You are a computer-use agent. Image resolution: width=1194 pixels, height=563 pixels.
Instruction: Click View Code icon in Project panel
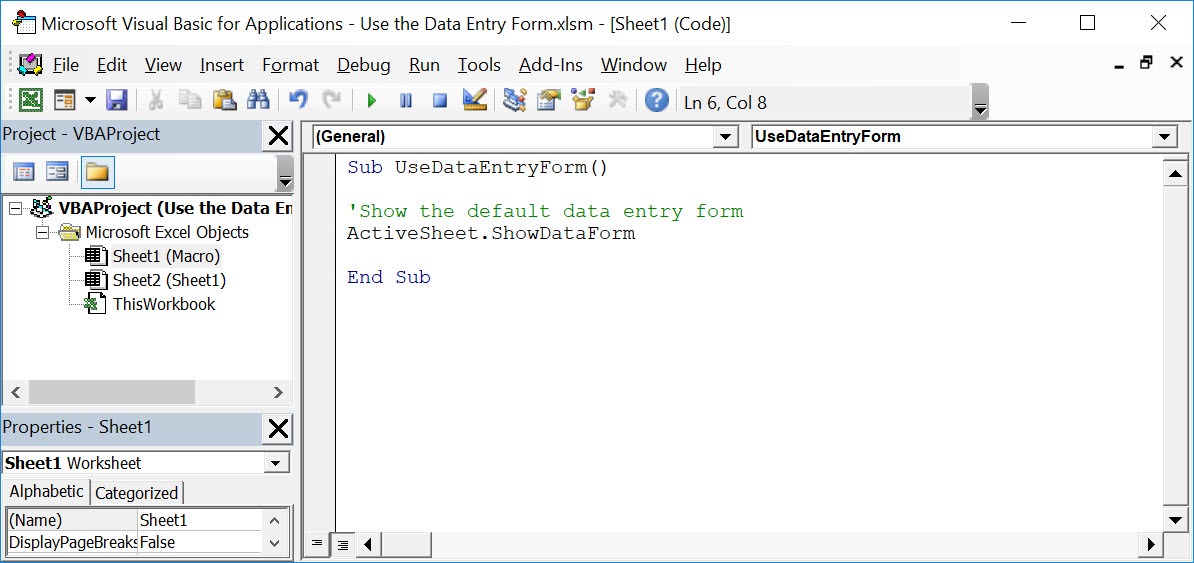pos(24,172)
